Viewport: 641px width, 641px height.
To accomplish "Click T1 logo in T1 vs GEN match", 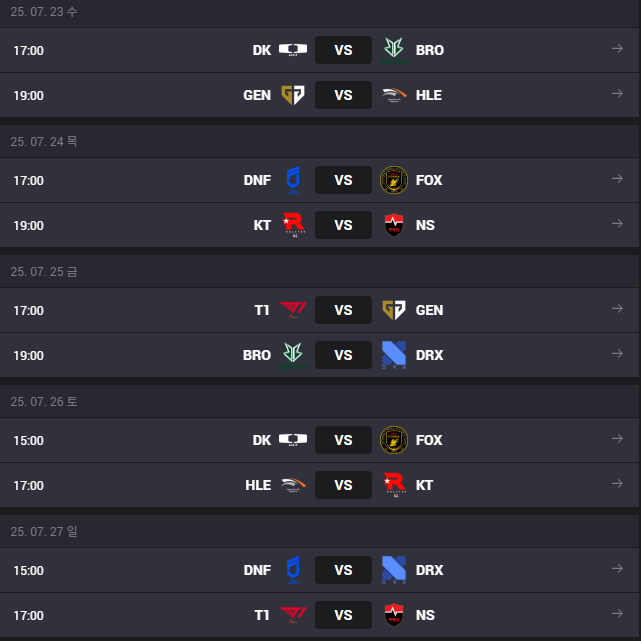I will [x=293, y=310].
